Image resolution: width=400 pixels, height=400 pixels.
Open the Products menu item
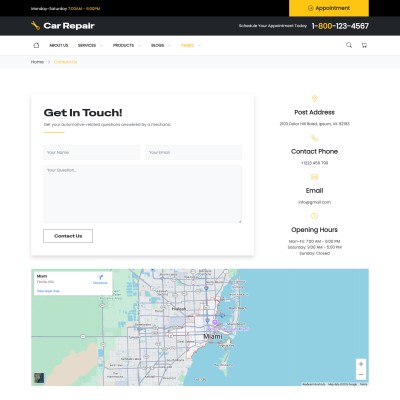click(123, 45)
